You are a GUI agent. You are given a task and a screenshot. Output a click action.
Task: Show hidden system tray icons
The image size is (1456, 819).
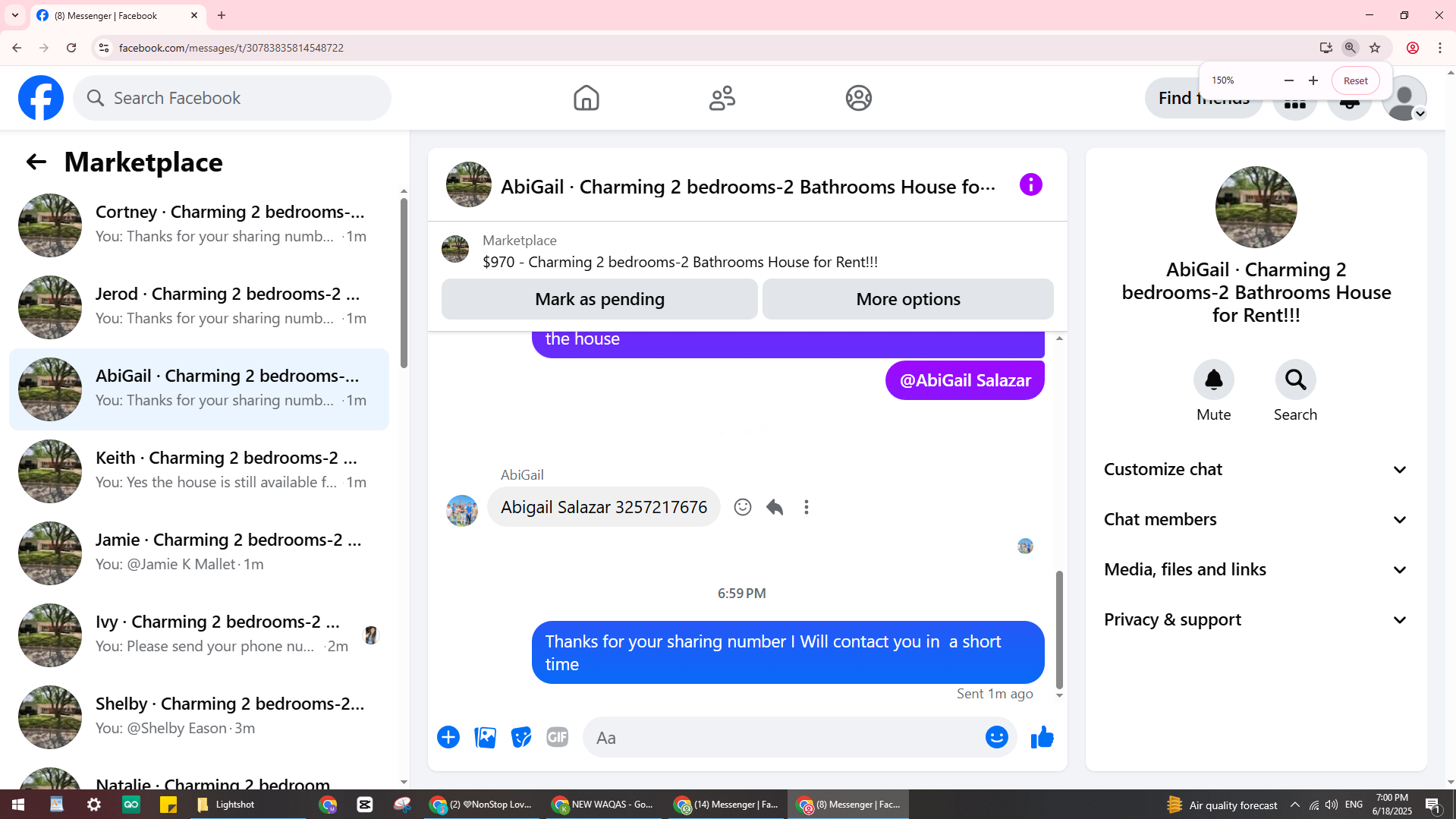pyautogui.click(x=1295, y=805)
